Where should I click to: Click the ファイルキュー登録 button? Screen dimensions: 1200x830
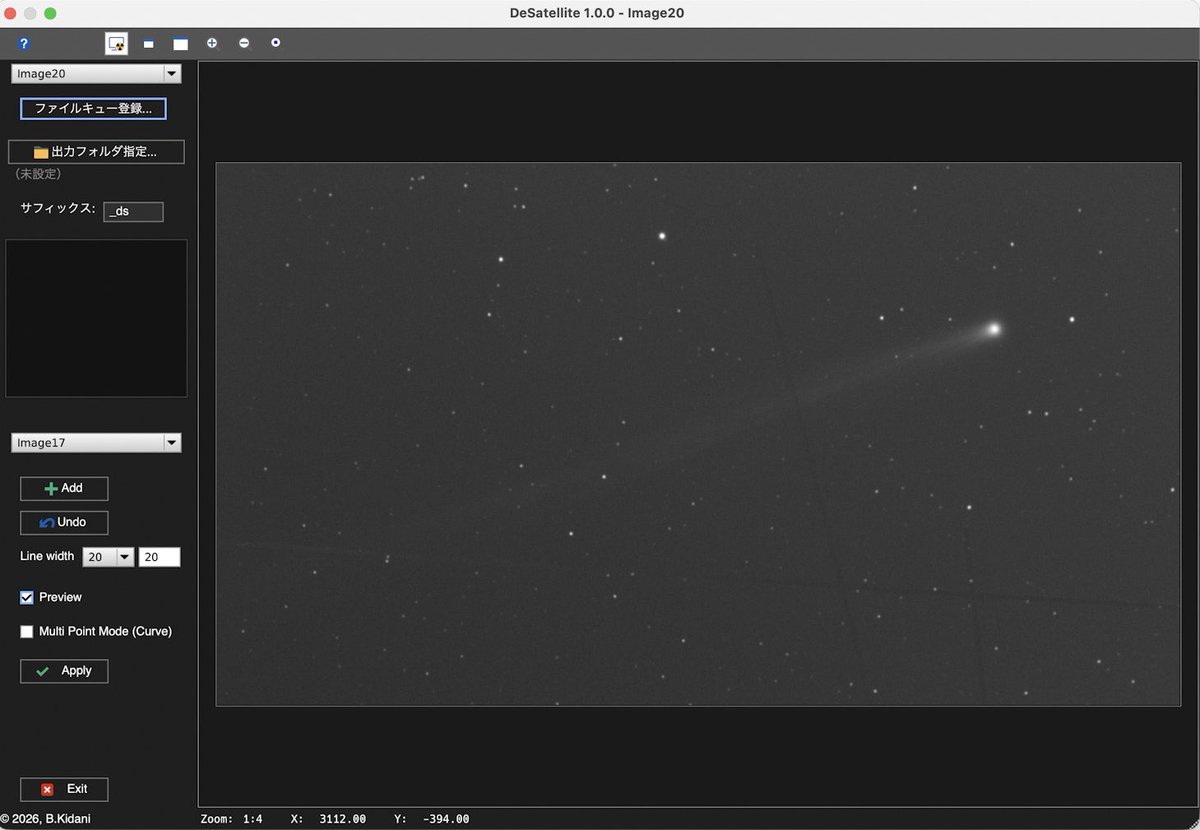pos(93,108)
